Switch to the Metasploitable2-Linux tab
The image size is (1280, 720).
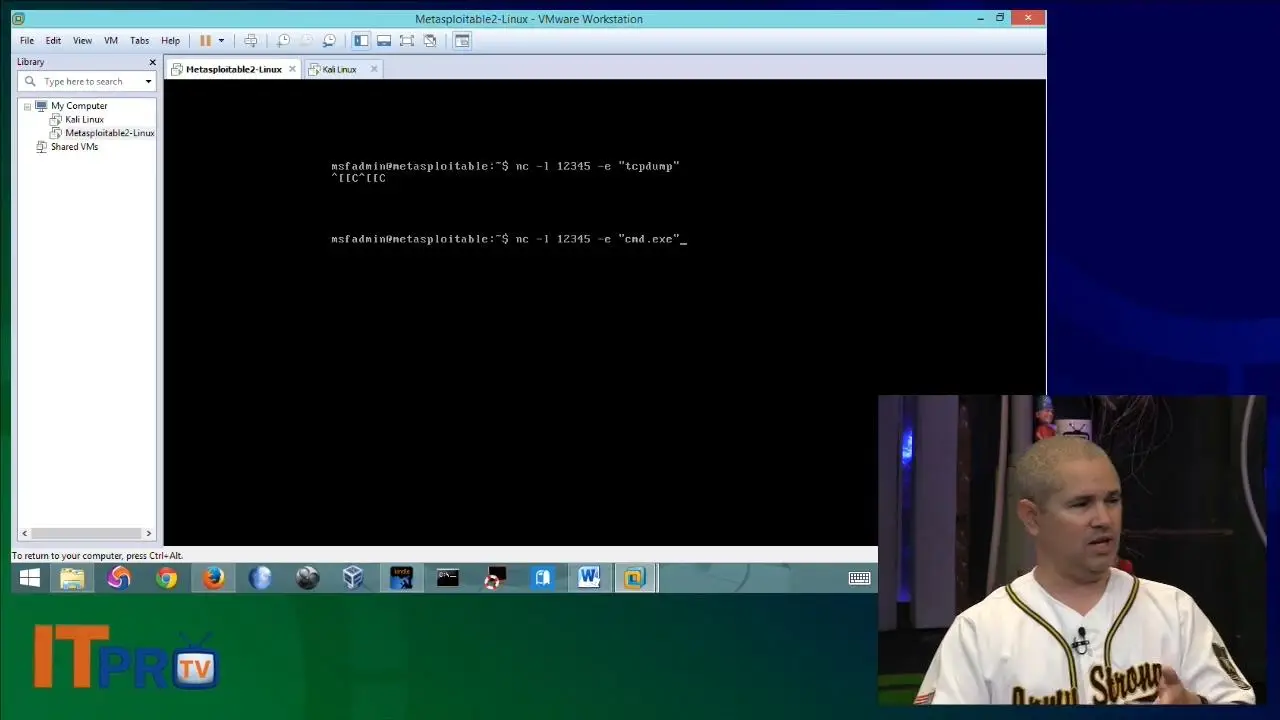click(x=233, y=69)
